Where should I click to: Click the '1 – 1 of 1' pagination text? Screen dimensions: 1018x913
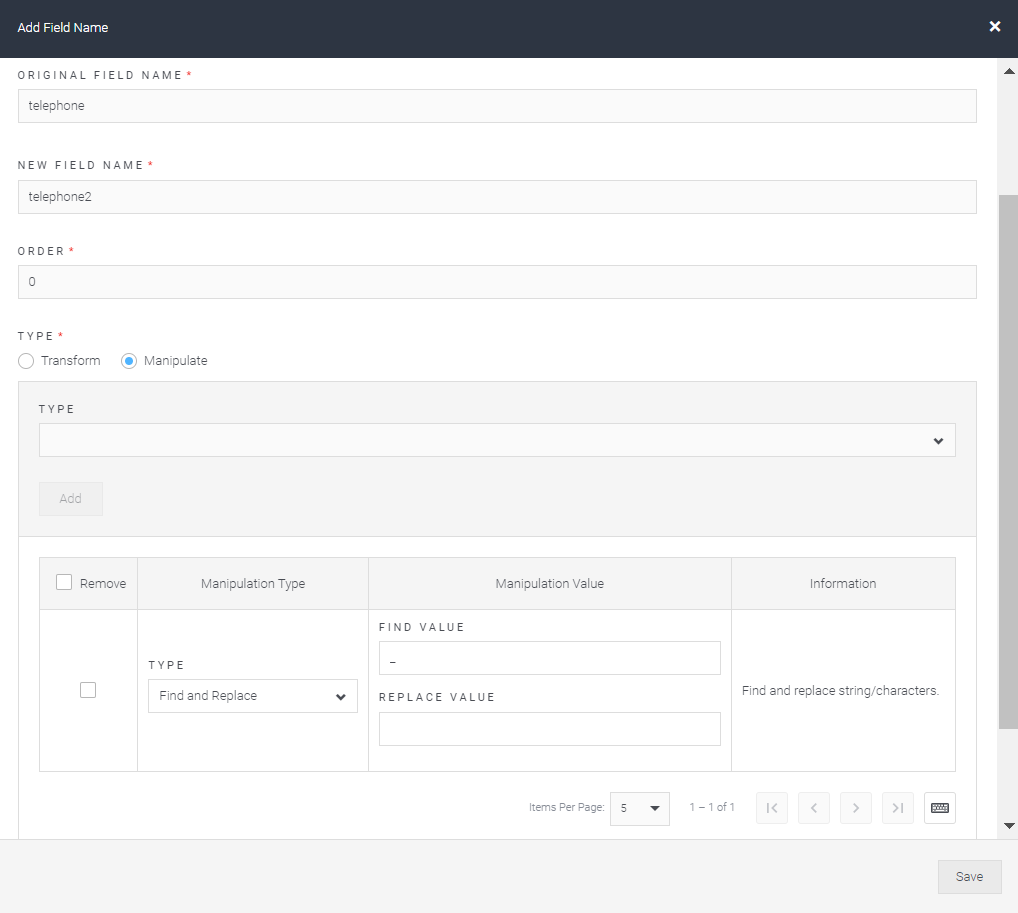[x=712, y=807]
